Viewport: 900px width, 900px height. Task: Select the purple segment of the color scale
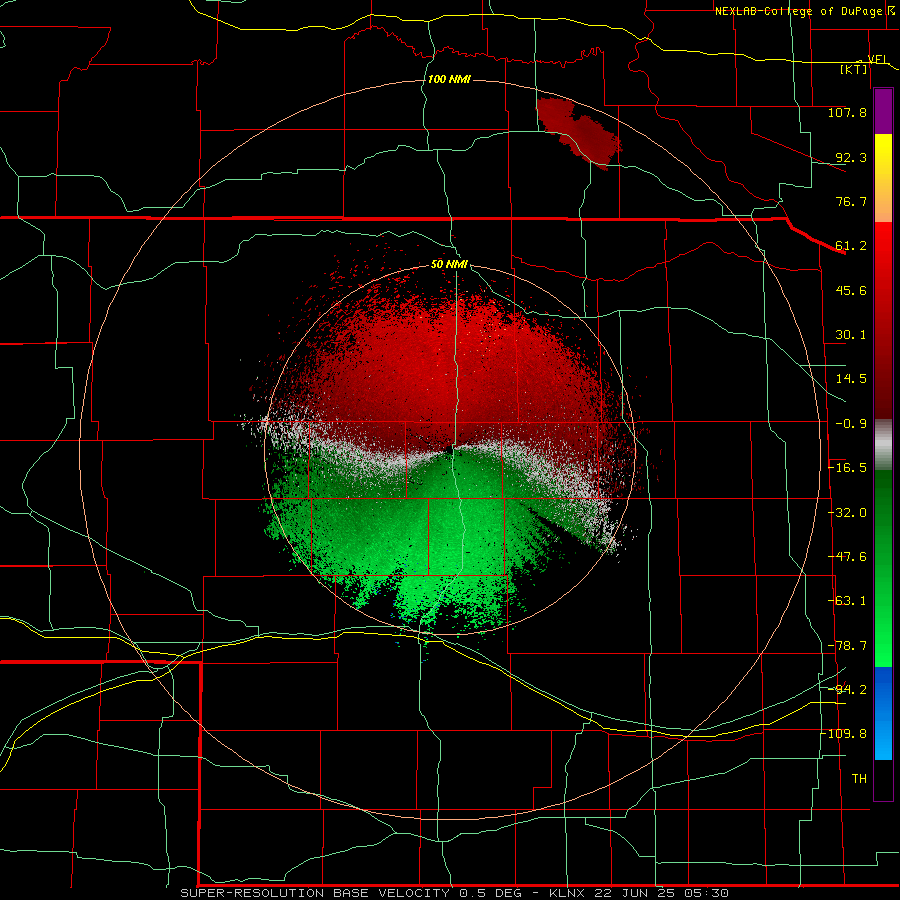(883, 111)
